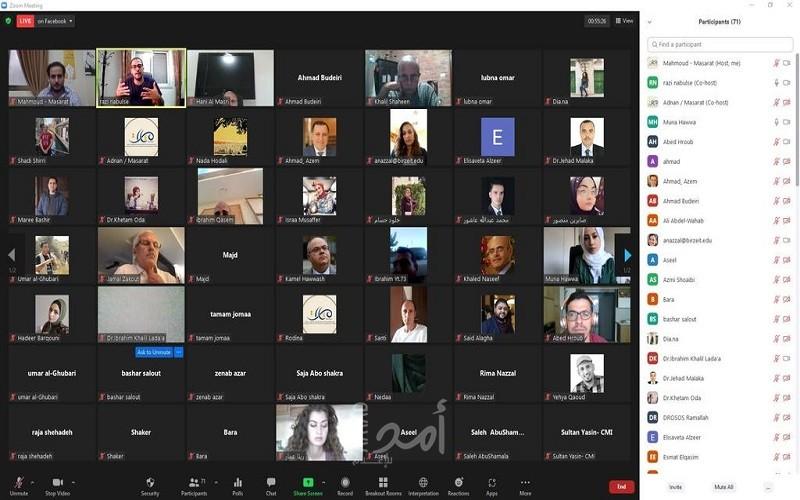Click the Ahmad Budeiri name tile
Image resolution: width=800 pixels, height=500 pixels.
pos(319,78)
